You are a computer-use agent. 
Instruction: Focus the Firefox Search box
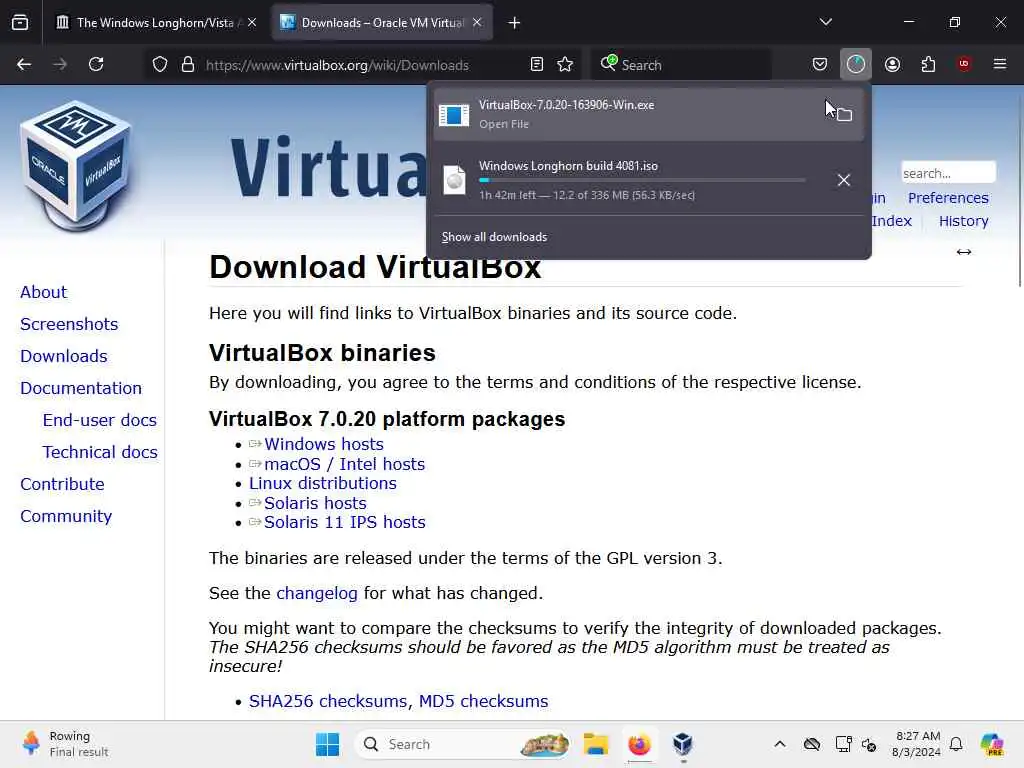point(682,65)
